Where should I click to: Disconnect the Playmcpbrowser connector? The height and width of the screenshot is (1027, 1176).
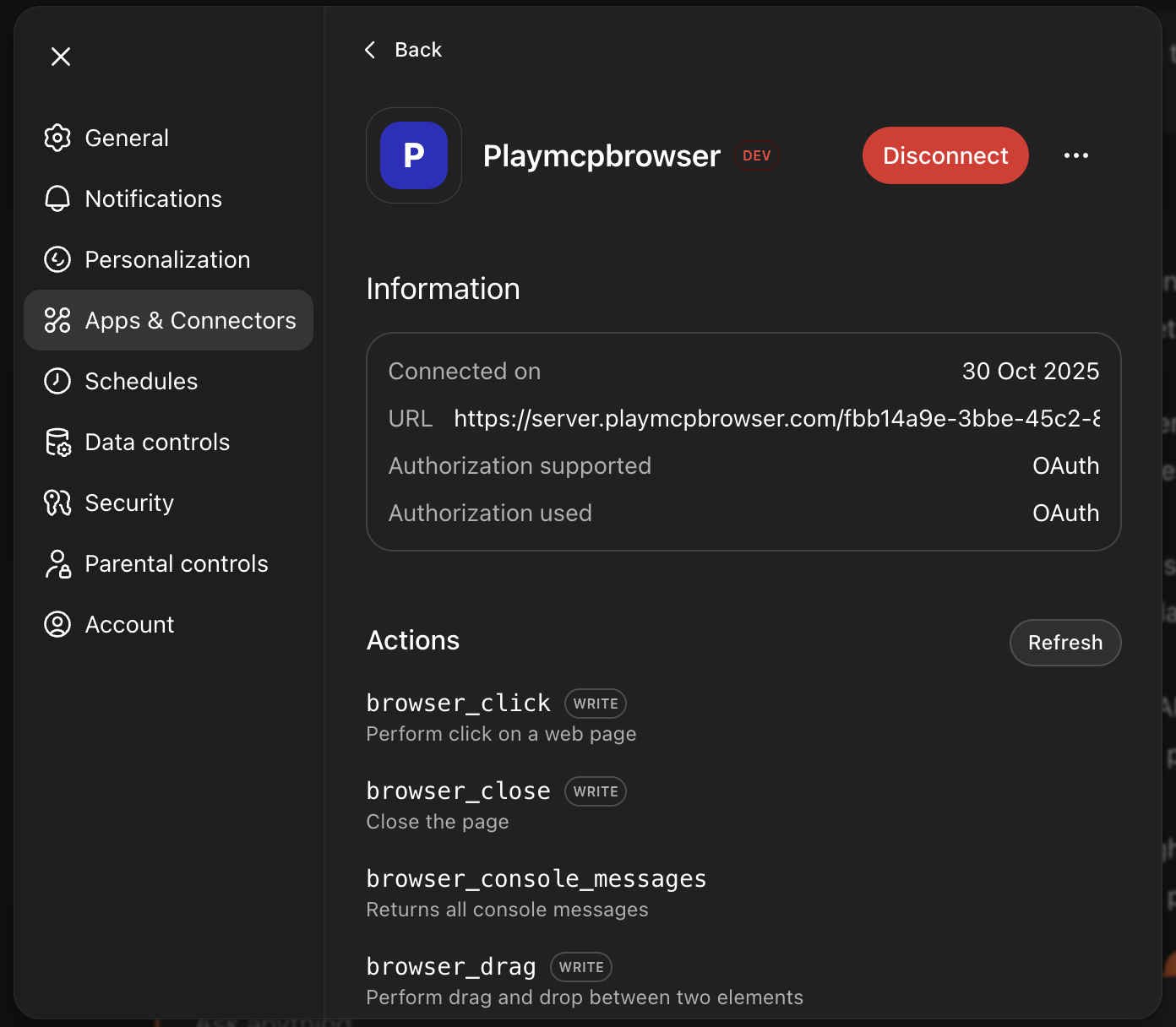click(945, 155)
